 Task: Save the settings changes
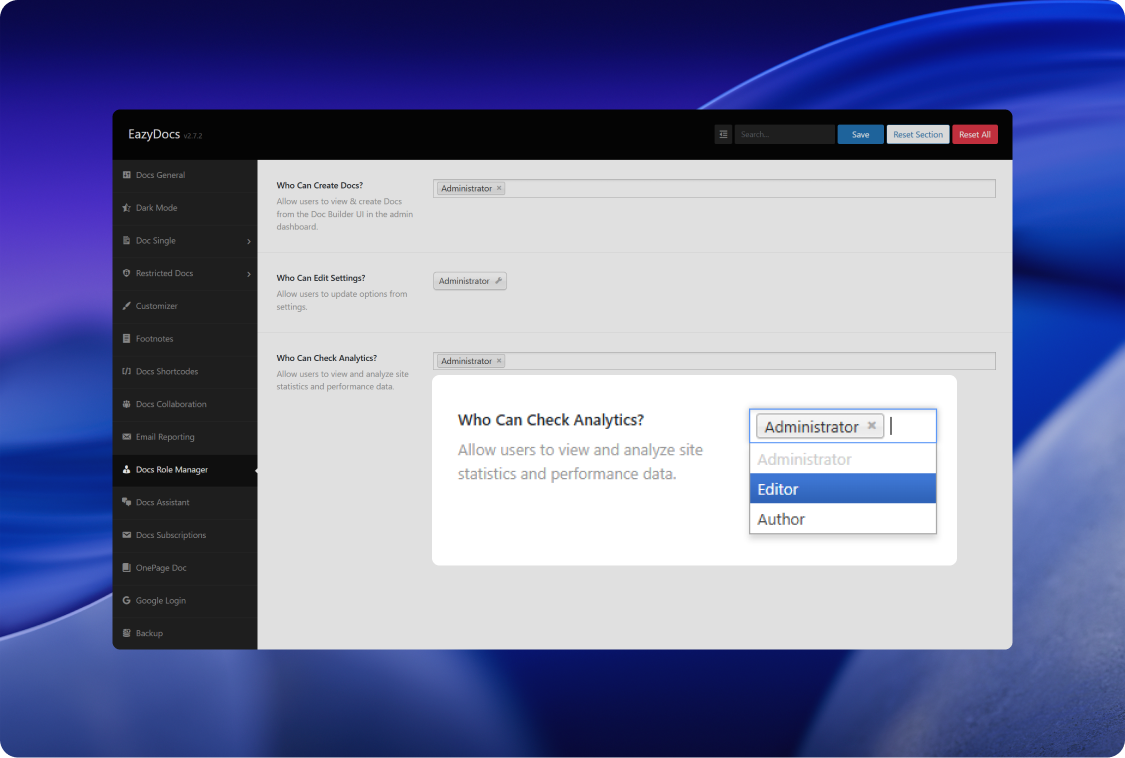[x=860, y=134]
